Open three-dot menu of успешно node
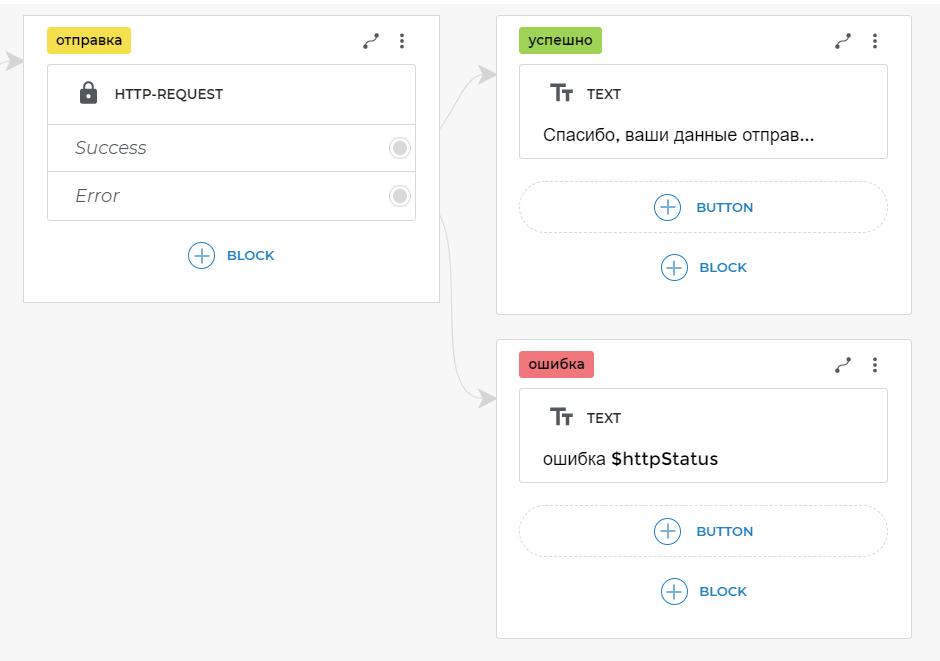The image size is (940, 661). tap(874, 41)
